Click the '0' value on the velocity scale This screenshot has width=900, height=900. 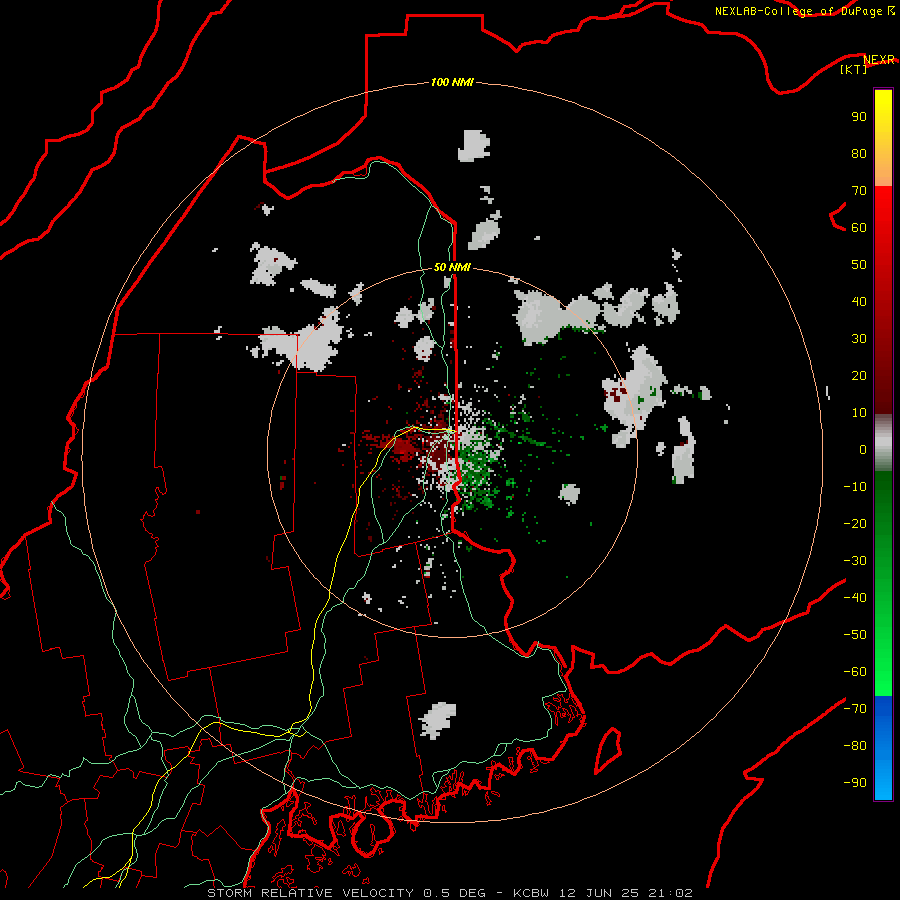863,449
